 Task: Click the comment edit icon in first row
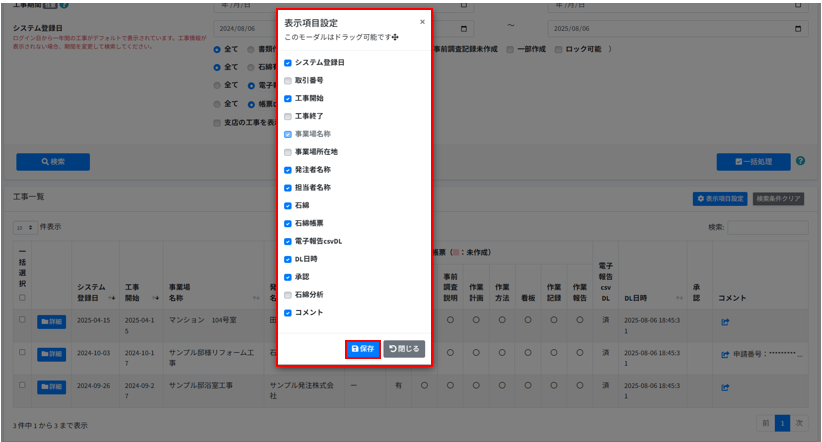[x=725, y=321]
